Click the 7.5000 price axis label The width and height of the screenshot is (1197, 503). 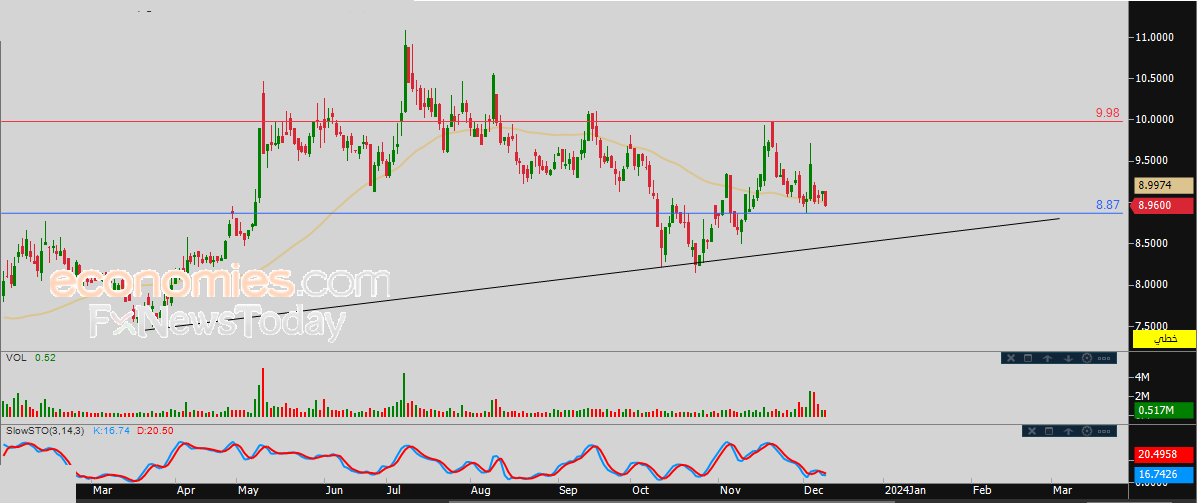tap(1153, 326)
